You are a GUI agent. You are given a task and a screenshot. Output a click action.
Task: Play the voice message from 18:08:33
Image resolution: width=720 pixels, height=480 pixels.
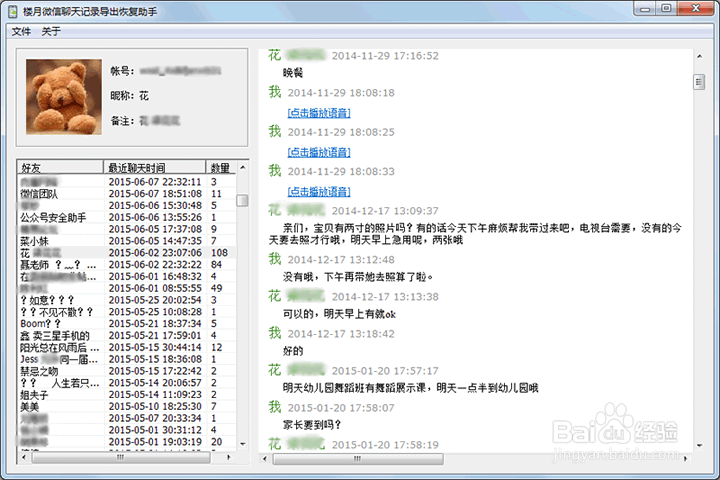coord(319,192)
